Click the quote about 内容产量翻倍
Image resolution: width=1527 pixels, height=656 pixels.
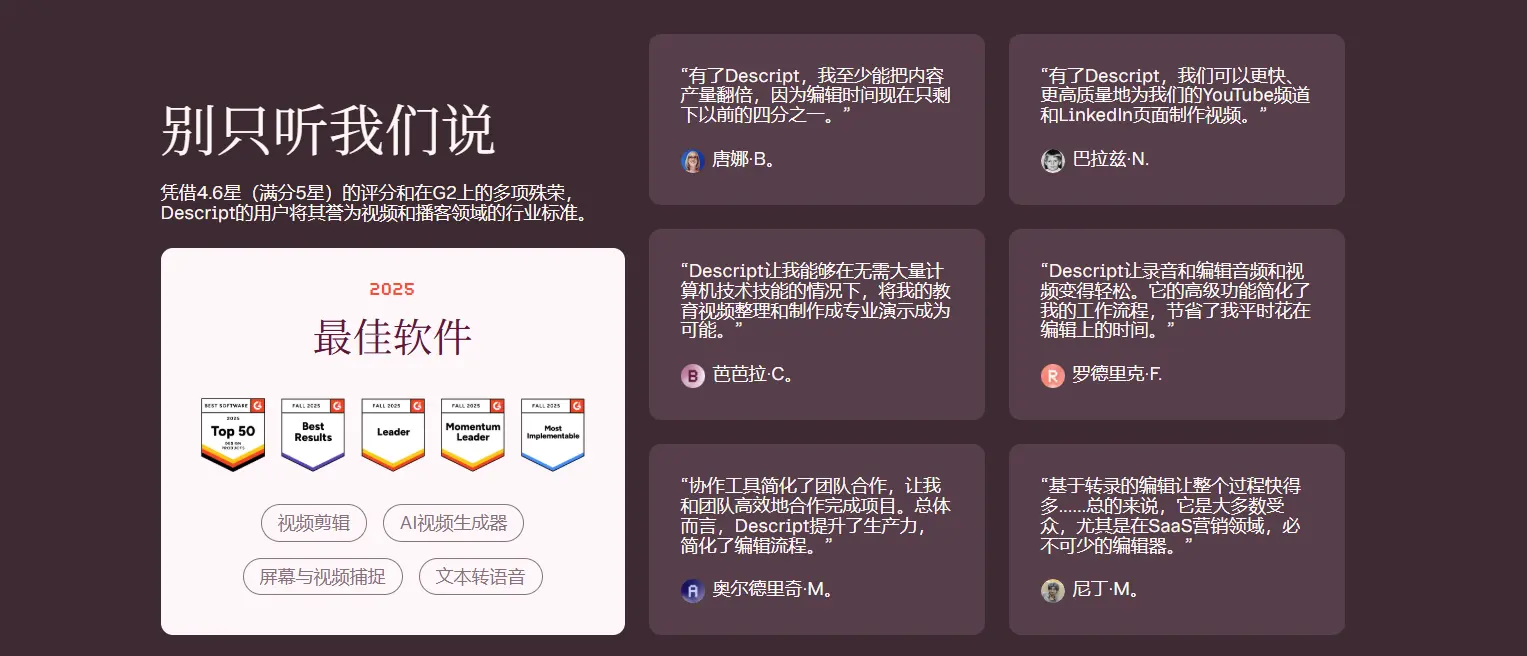pos(814,96)
